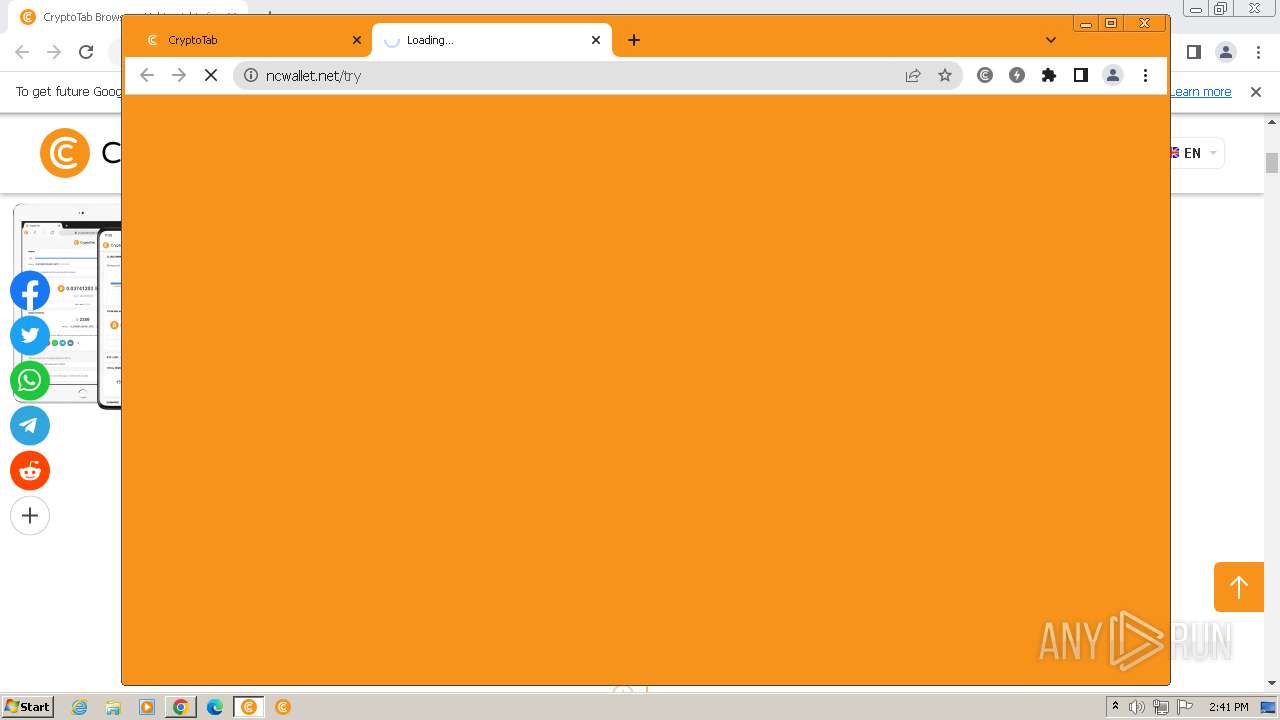Image resolution: width=1280 pixels, height=720 pixels.
Task: Close the Loading... tab
Action: point(596,40)
